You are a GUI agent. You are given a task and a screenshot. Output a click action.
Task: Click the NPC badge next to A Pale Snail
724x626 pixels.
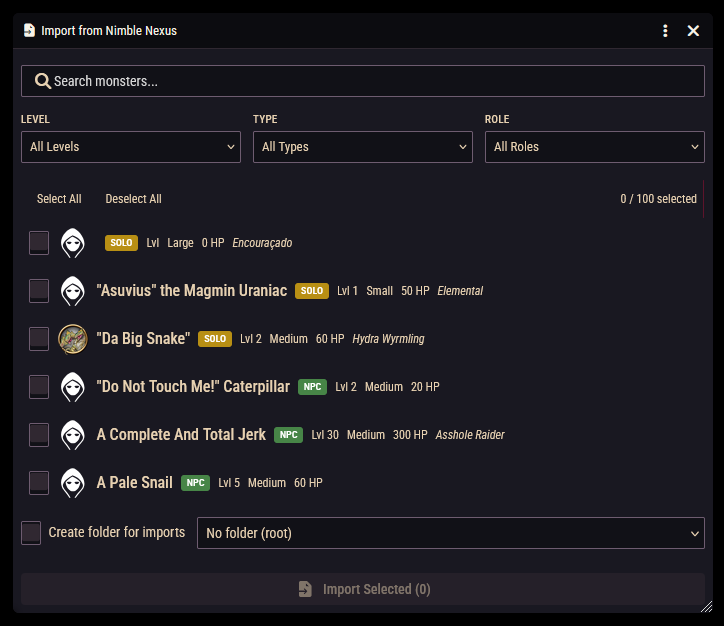point(195,483)
